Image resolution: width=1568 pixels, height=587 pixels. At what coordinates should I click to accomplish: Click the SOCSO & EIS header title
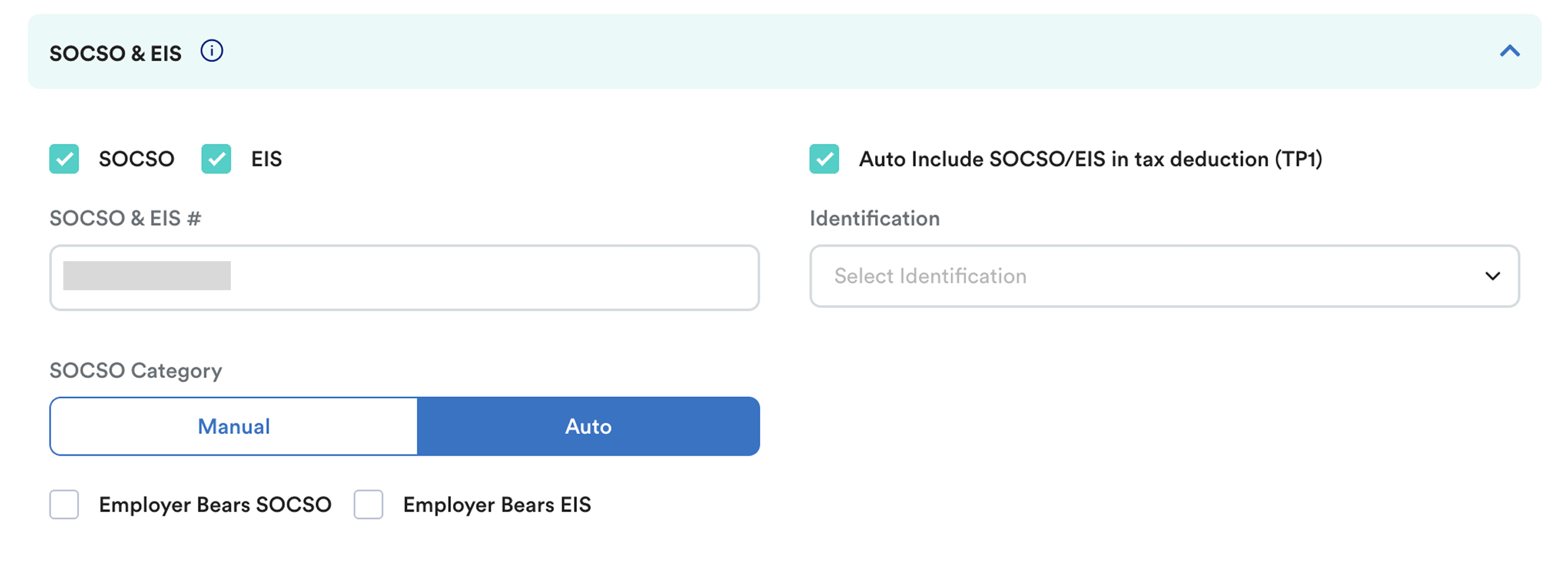click(x=115, y=53)
